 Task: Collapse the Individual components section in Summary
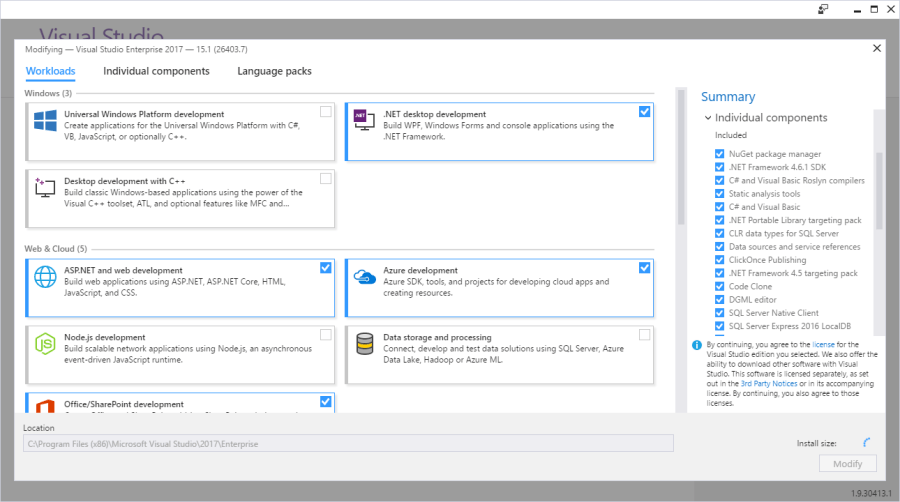pos(708,118)
